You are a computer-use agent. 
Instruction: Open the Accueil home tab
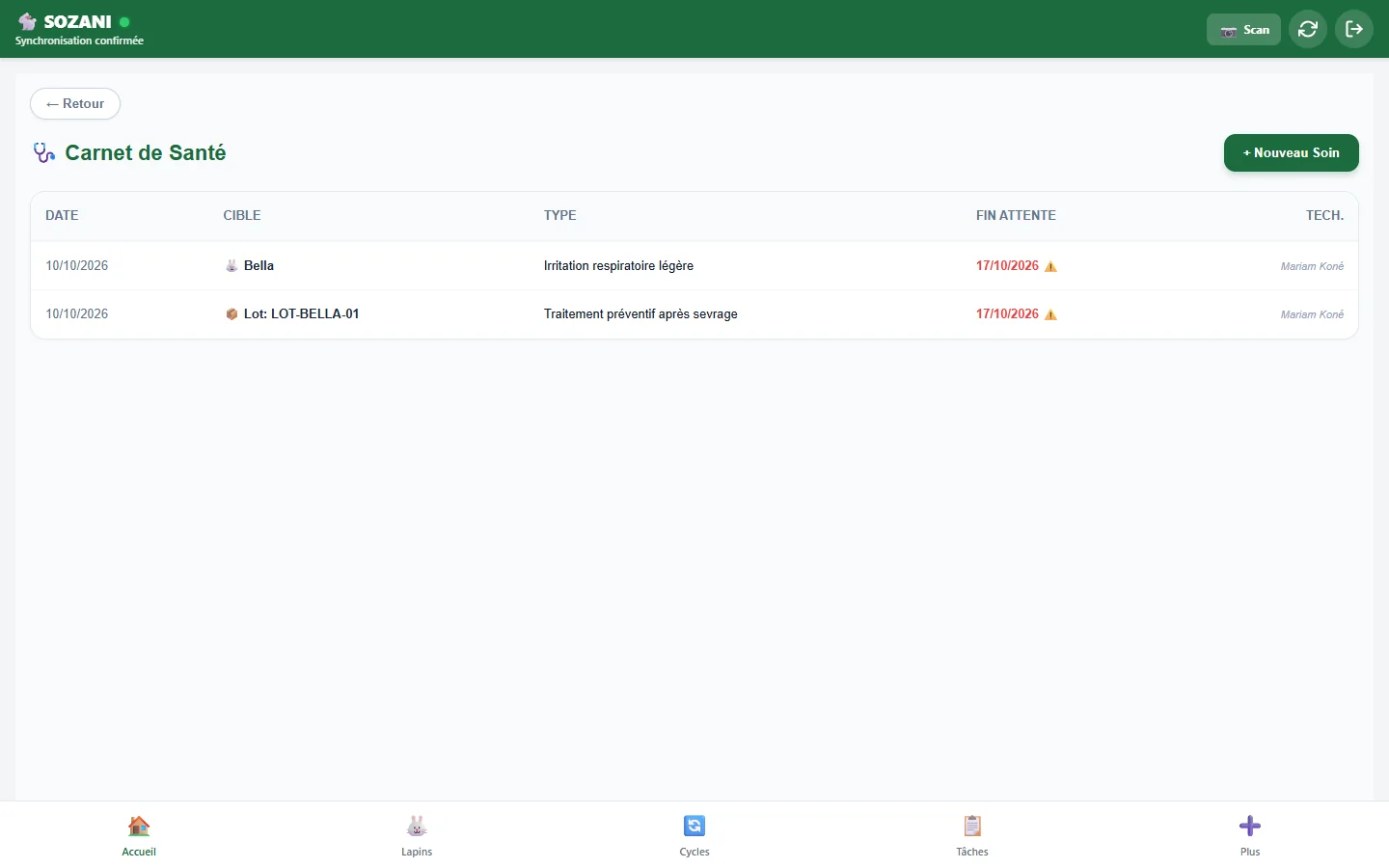click(x=139, y=835)
